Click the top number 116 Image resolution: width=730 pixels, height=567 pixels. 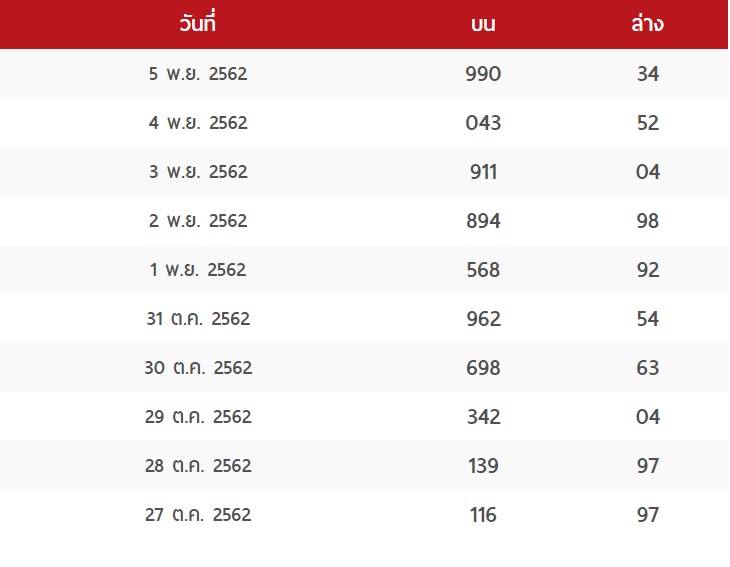pyautogui.click(x=483, y=514)
